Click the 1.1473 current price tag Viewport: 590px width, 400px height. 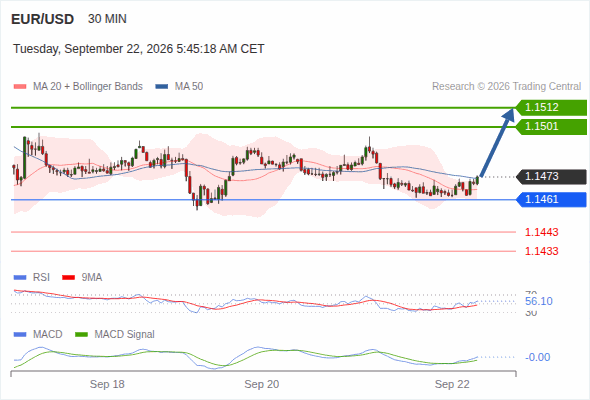pyautogui.click(x=551, y=176)
